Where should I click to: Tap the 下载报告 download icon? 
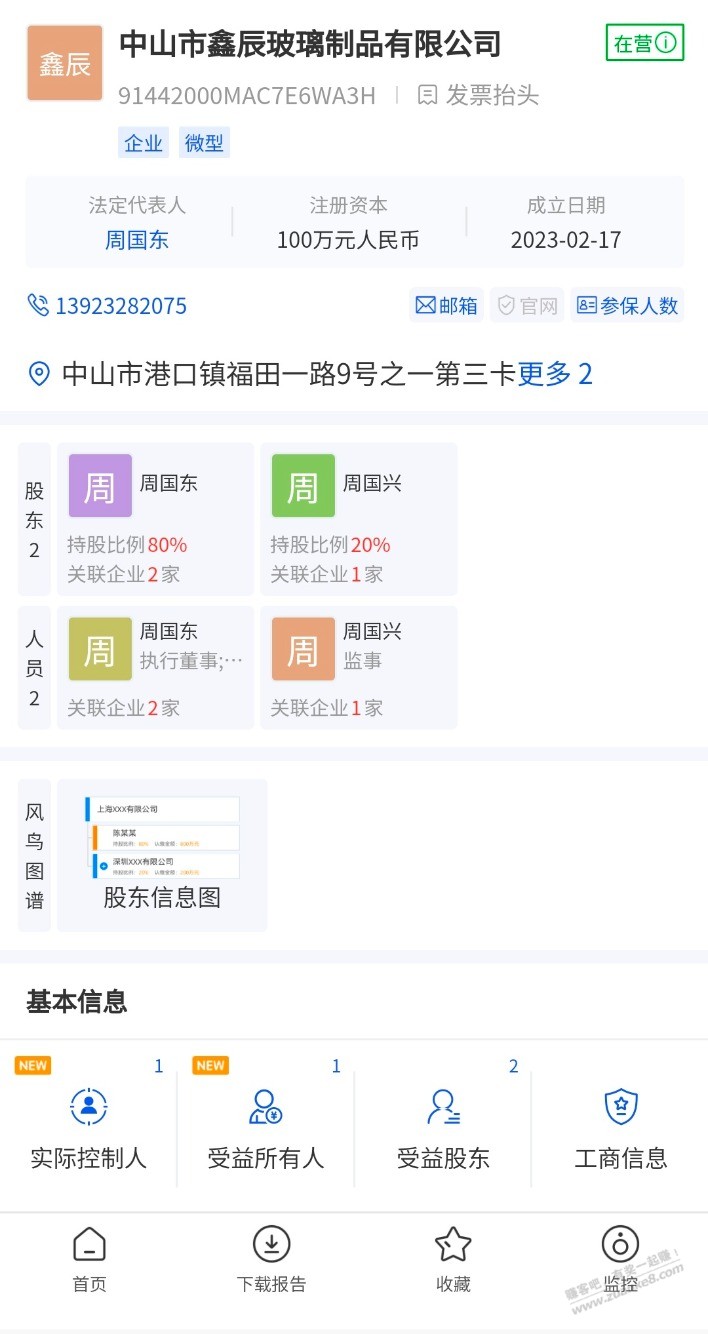271,1244
